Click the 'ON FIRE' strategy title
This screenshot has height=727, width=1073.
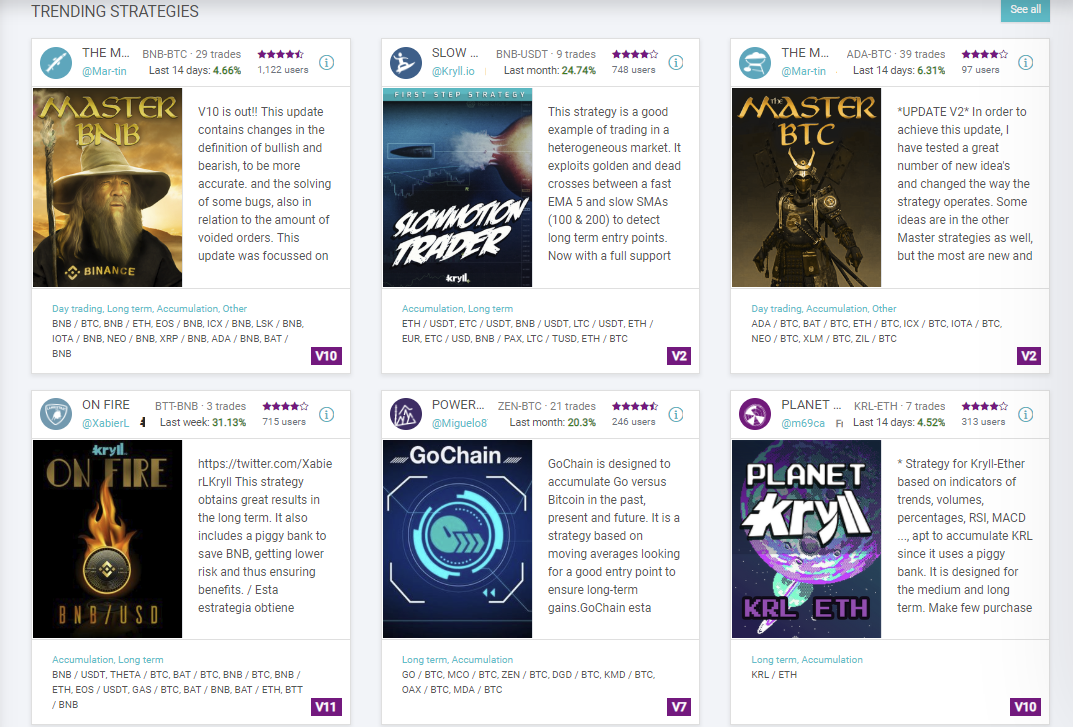point(105,405)
